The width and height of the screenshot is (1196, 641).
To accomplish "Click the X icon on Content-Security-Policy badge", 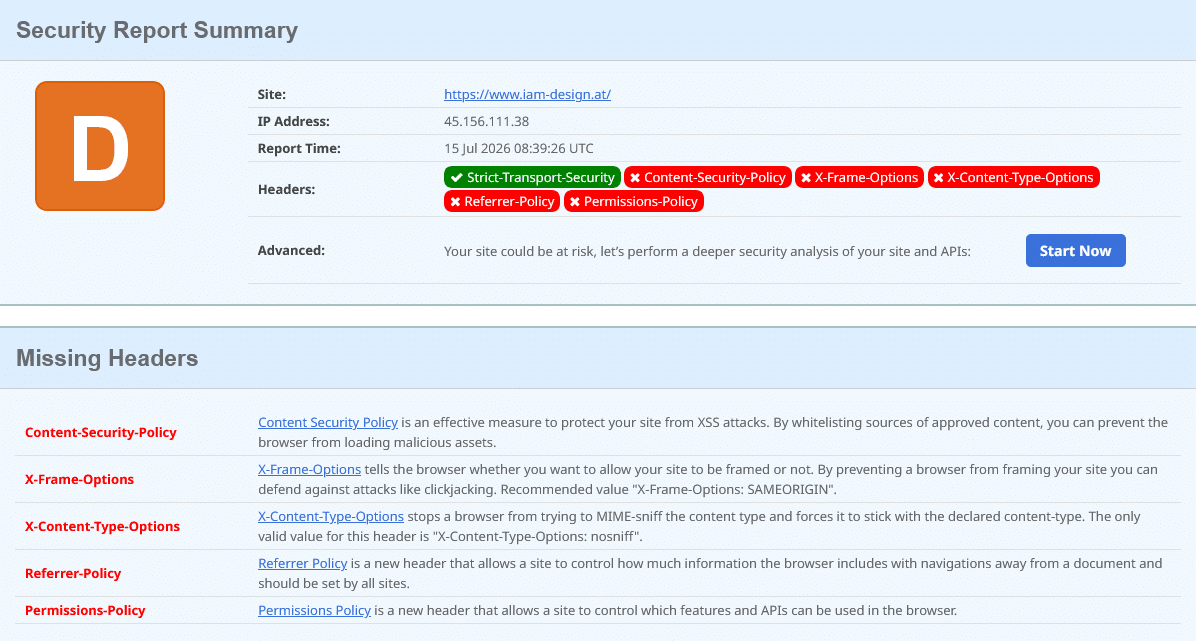I will 635,178.
